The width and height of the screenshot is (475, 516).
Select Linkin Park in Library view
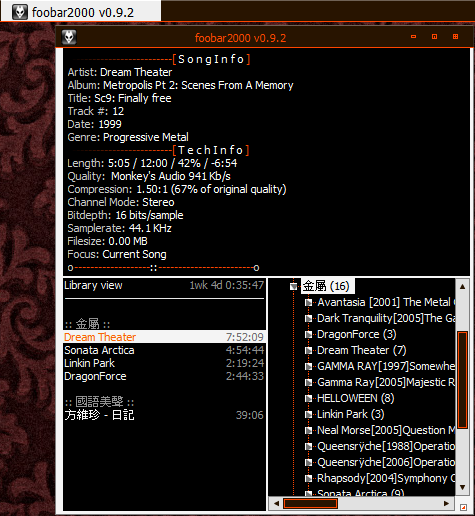click(x=164, y=363)
